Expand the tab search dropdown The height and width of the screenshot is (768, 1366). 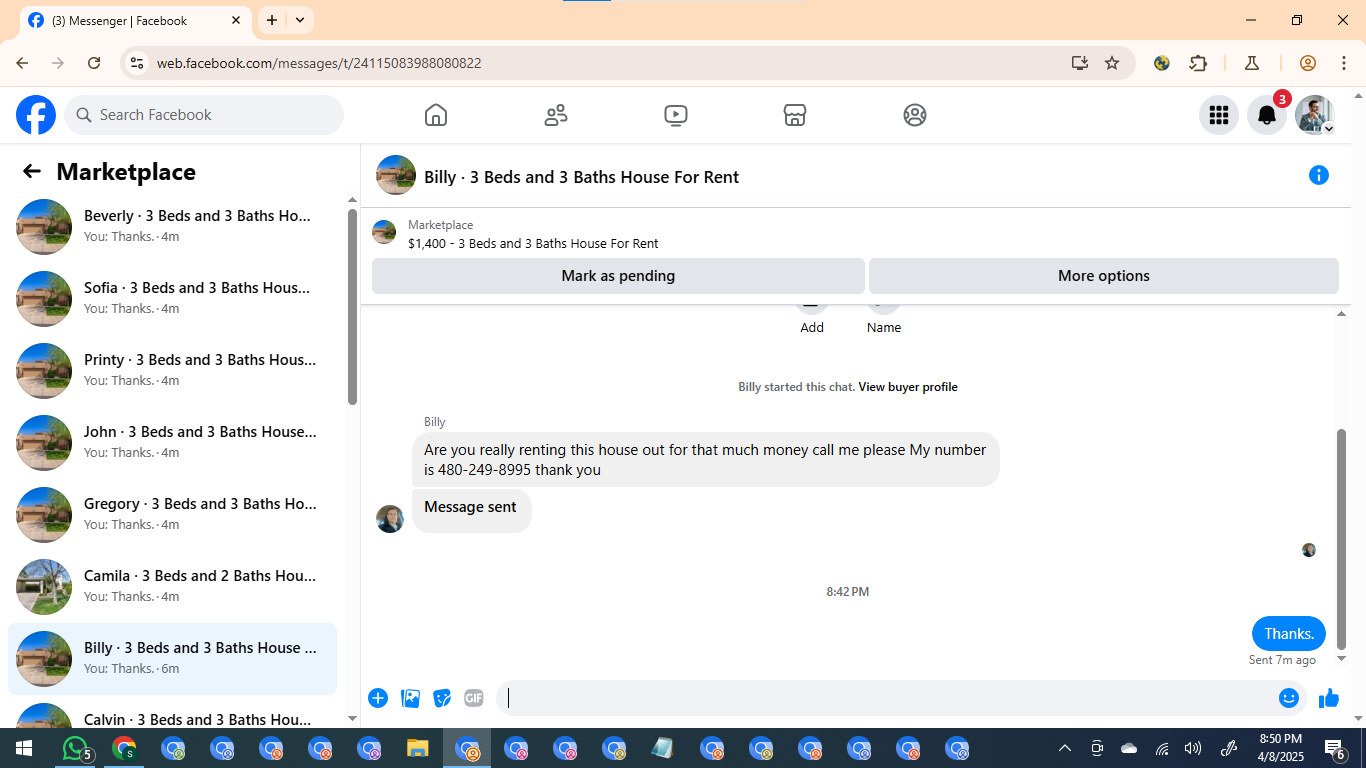coord(300,20)
